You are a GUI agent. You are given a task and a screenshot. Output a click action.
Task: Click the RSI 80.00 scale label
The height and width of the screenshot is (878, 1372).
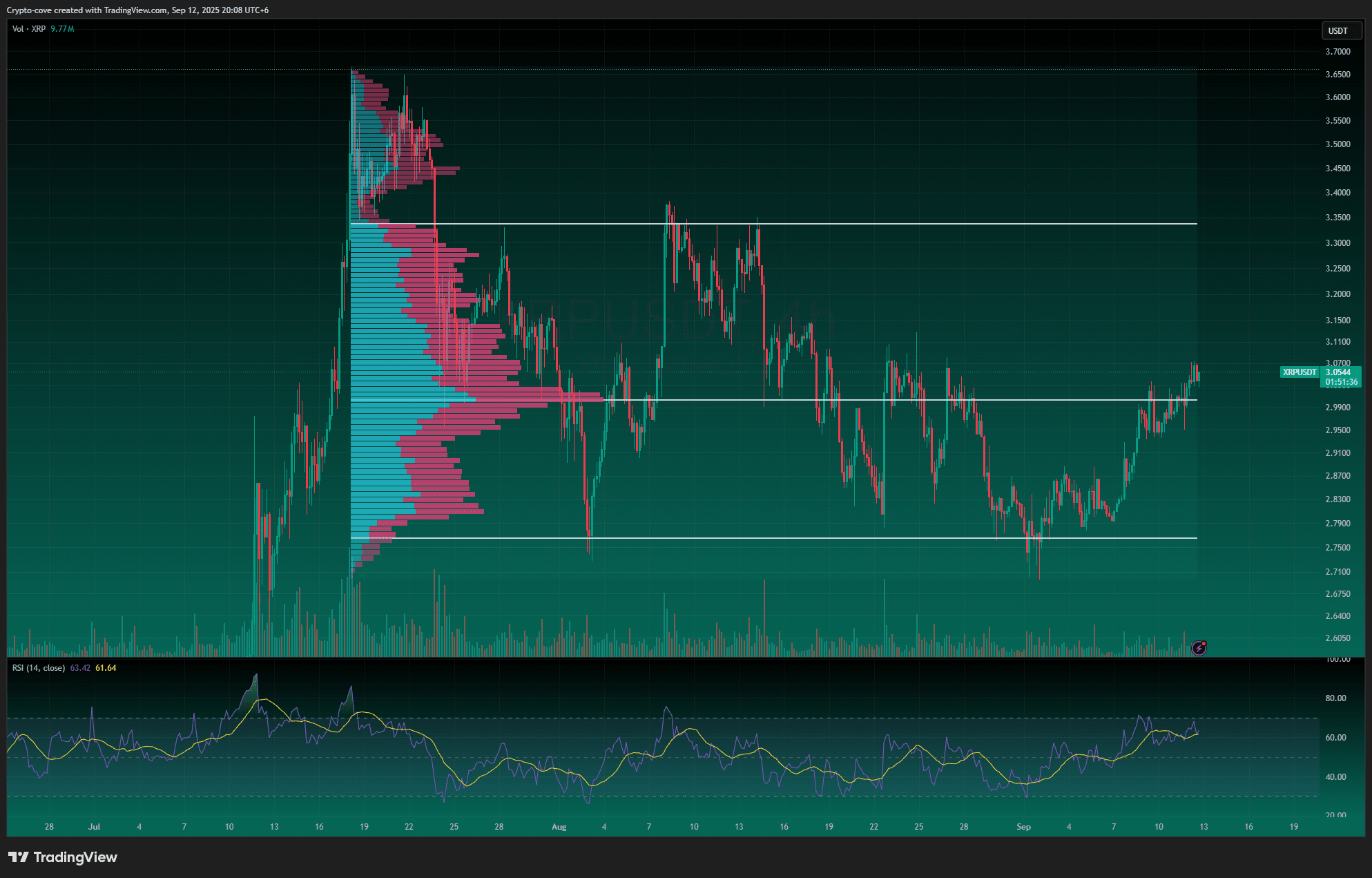point(1335,698)
